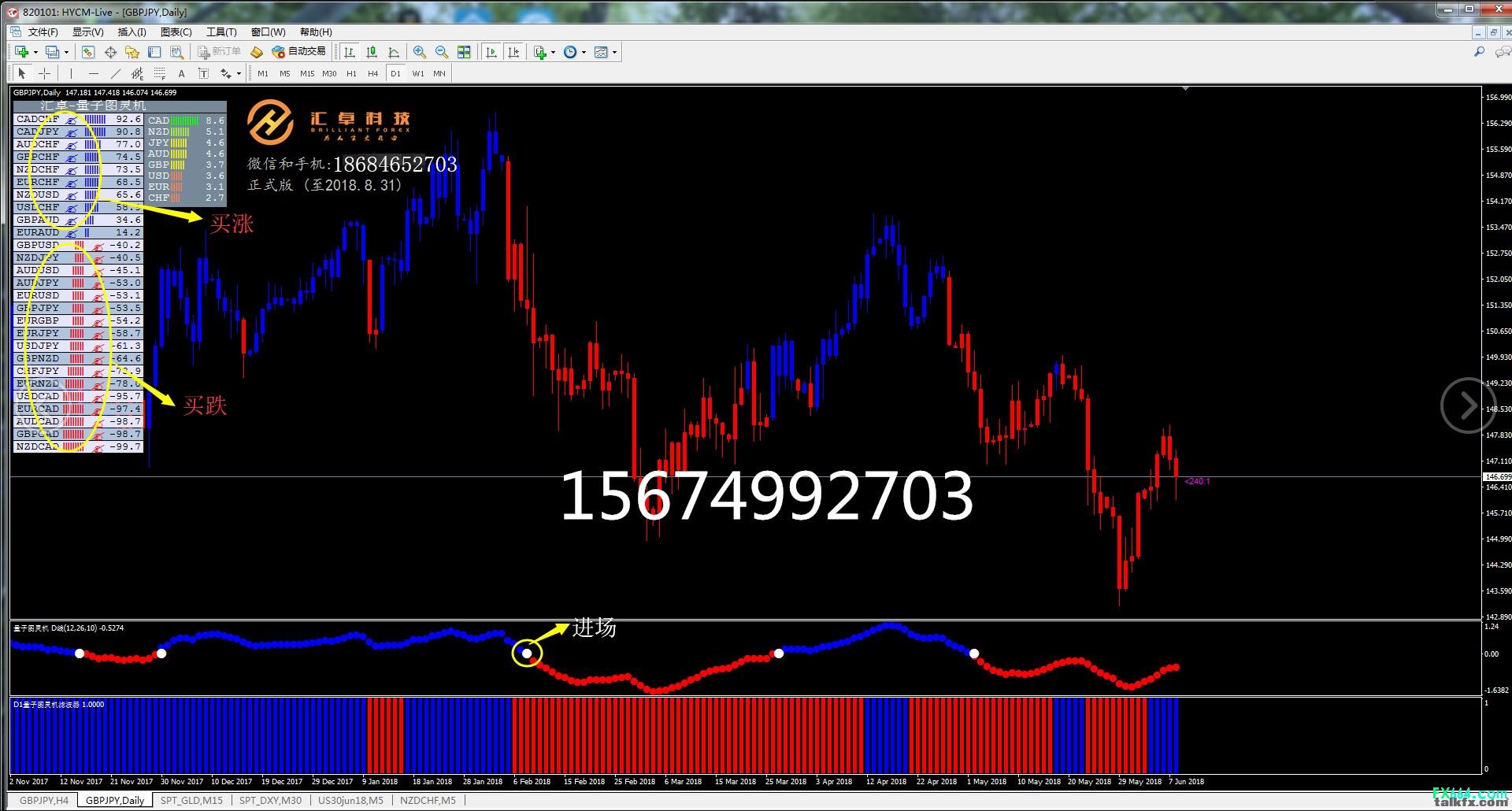The width and height of the screenshot is (1512, 811).
Task: Switch to the NZDCHF,M5 chart tab
Action: (428, 800)
